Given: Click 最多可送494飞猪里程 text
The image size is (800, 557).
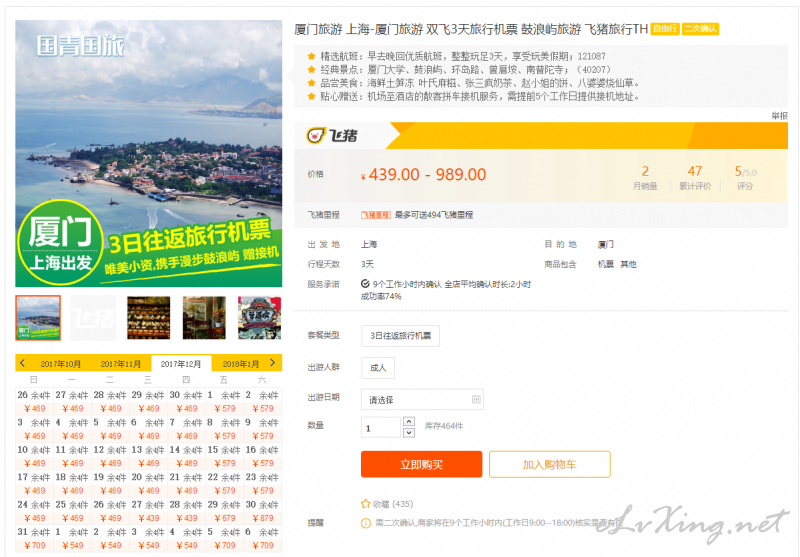Looking at the screenshot, I should pos(434,215).
